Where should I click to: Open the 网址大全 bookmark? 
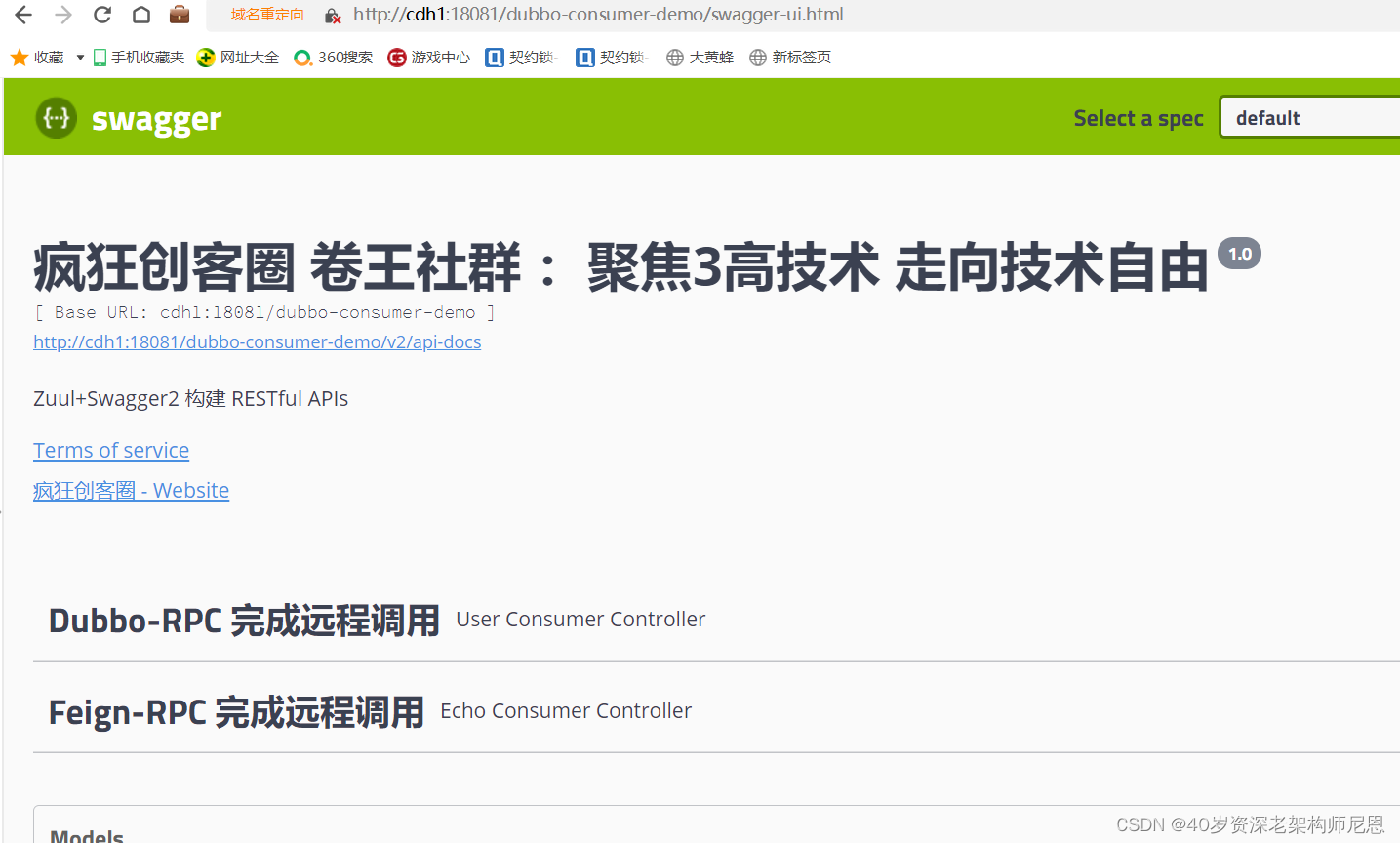click(238, 58)
